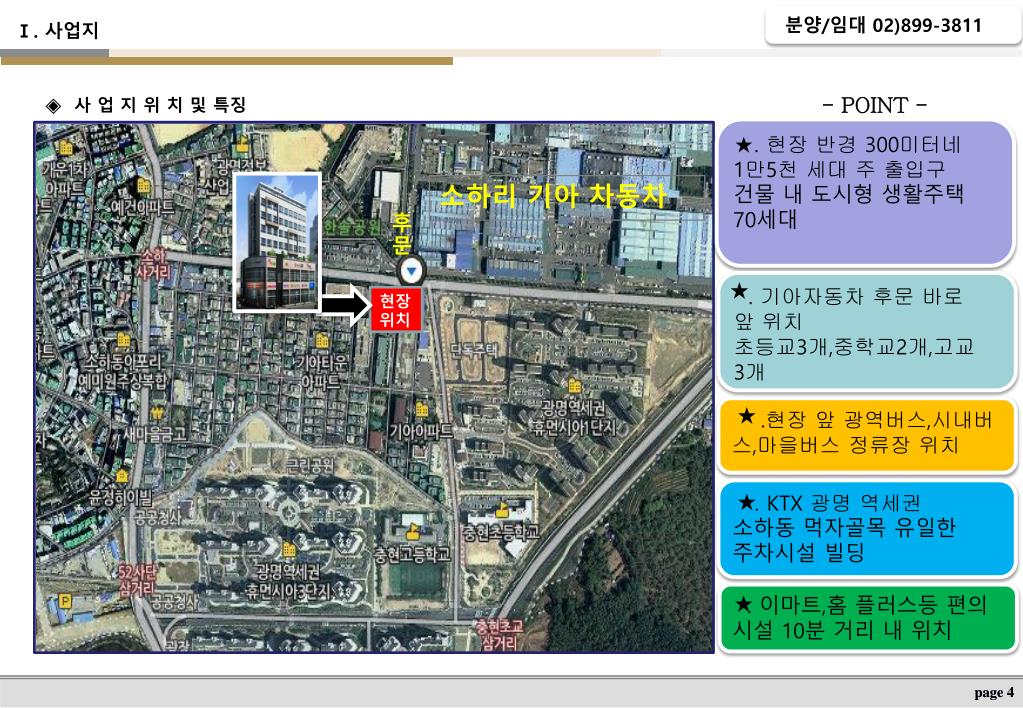Viewport: 1023px width, 708px height.
Task: Click the school flag icon above 충현고등학교
Action: tap(413, 531)
